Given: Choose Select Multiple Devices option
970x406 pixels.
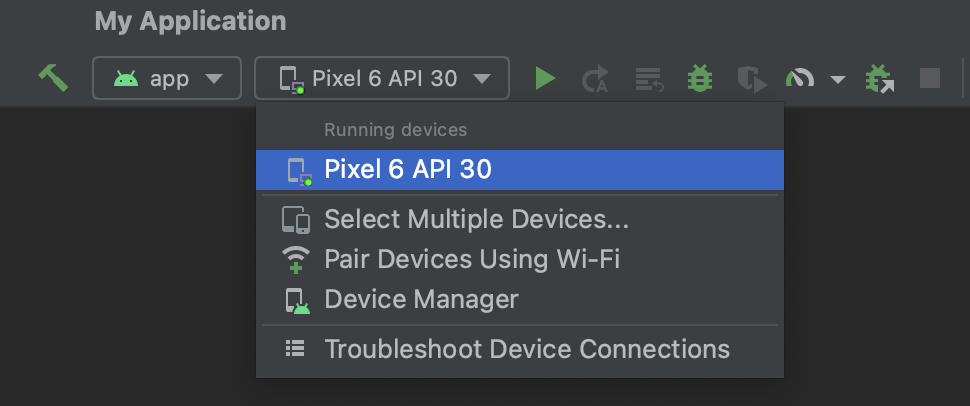Looking at the screenshot, I should (x=476, y=219).
